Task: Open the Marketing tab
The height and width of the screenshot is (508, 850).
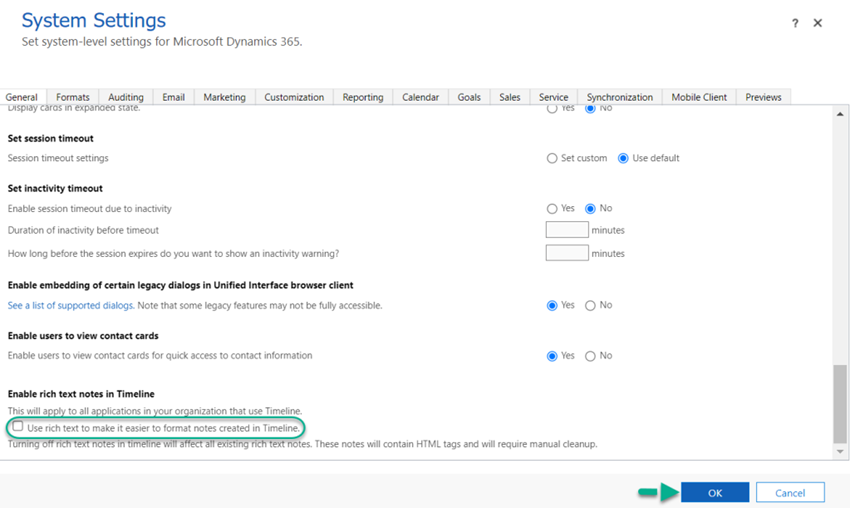Action: [224, 97]
